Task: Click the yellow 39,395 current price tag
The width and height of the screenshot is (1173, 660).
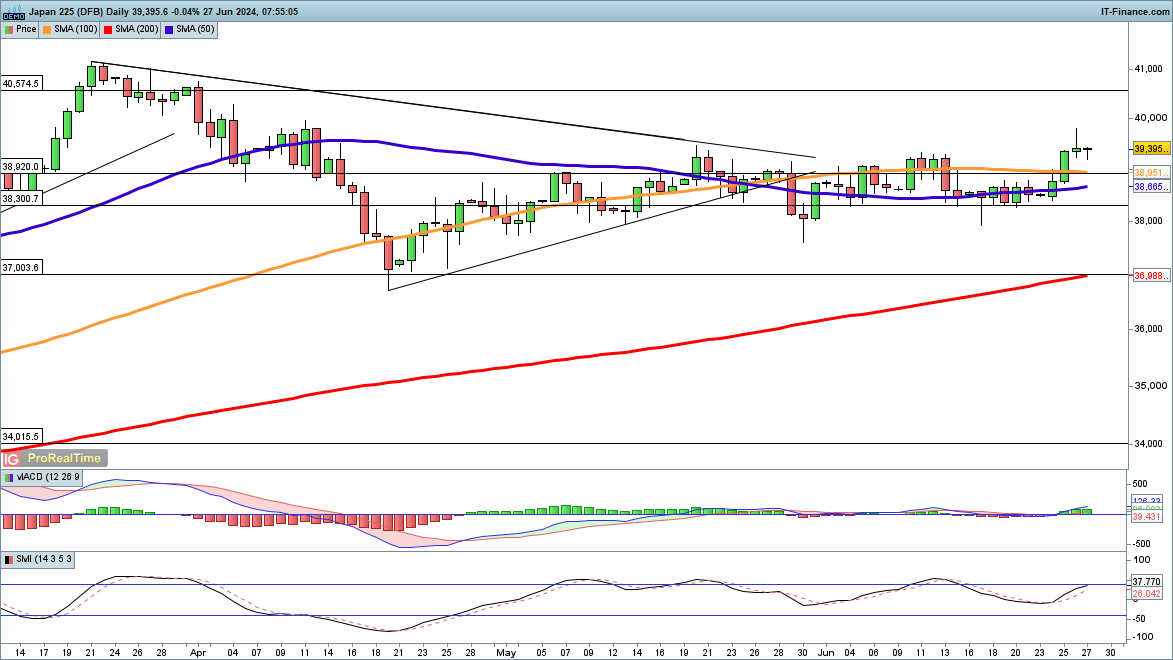Action: coord(1147,149)
